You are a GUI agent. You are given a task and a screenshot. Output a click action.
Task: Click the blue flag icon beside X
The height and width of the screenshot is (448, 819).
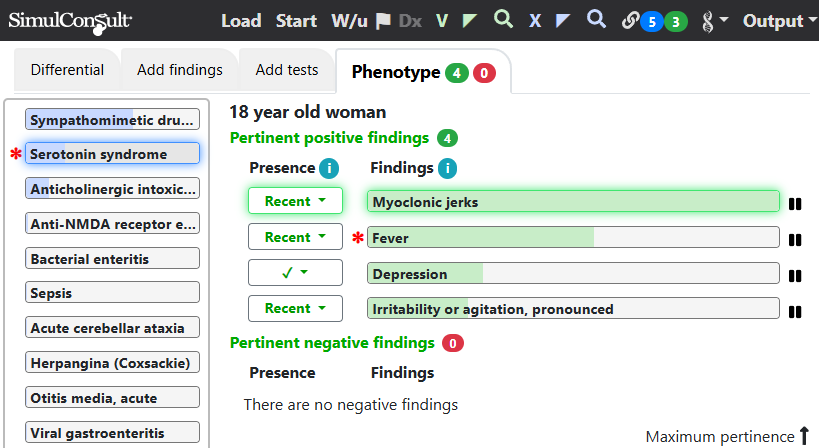click(563, 21)
